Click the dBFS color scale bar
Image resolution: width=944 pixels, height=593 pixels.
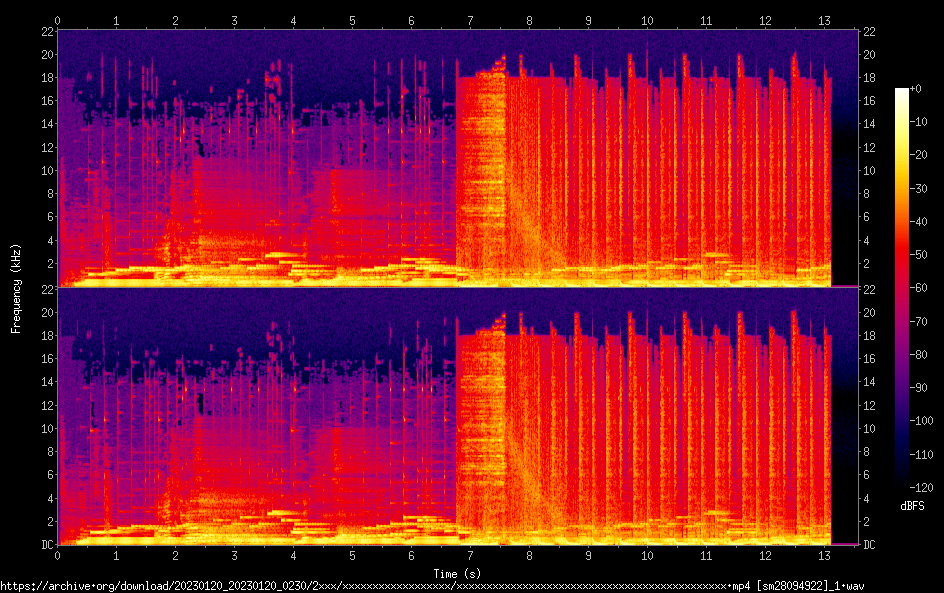pos(902,278)
